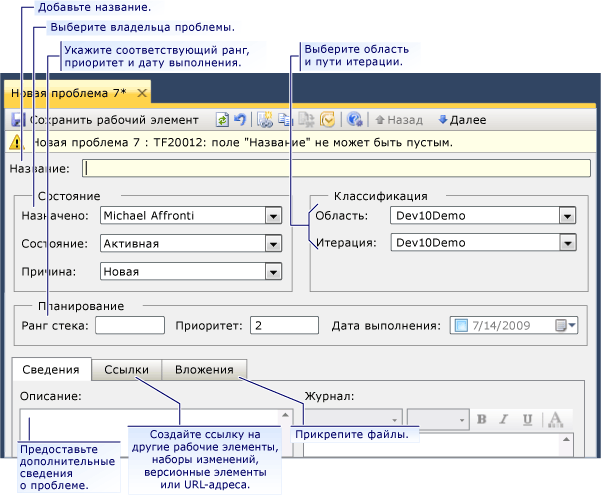
Task: Open the Назначено dropdown
Action: [273, 216]
